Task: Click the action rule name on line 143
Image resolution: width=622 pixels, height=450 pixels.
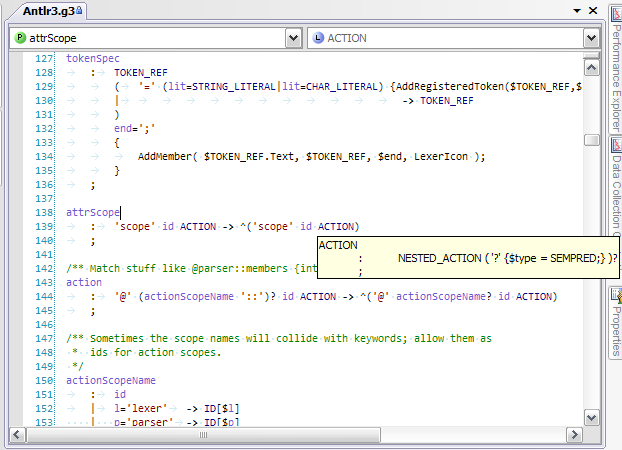Action: (x=84, y=282)
